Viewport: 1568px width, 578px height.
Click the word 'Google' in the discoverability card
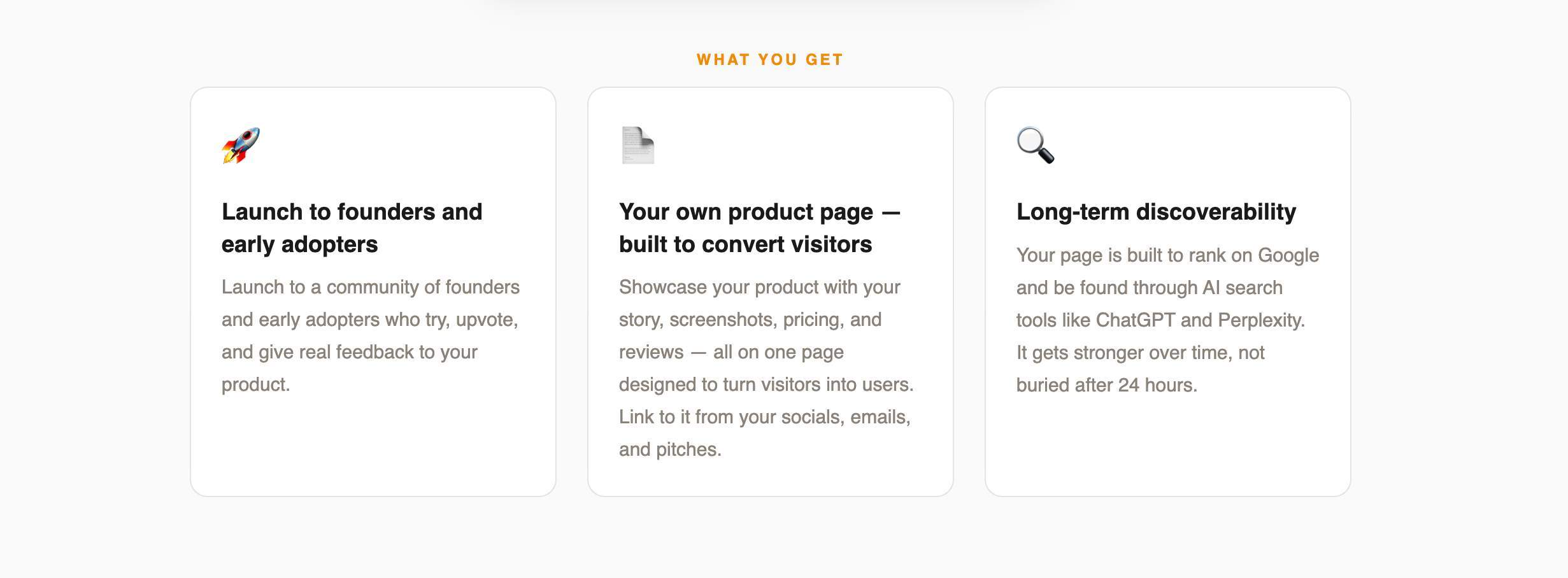tap(1288, 255)
